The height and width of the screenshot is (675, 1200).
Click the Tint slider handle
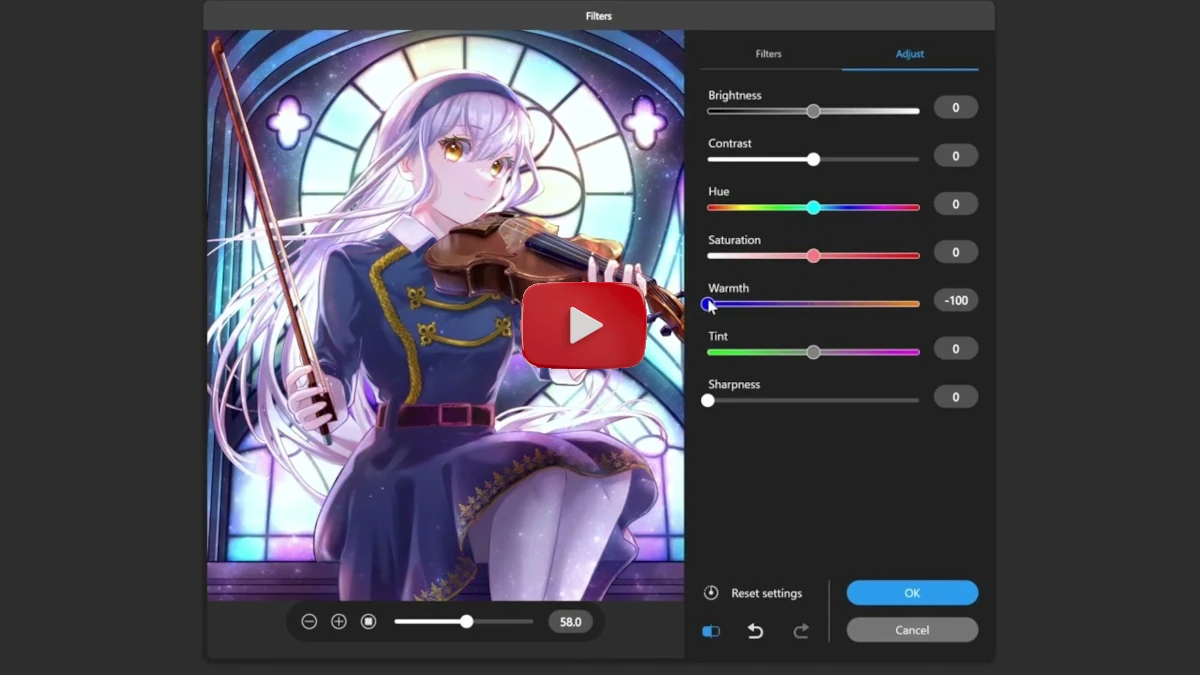[813, 352]
